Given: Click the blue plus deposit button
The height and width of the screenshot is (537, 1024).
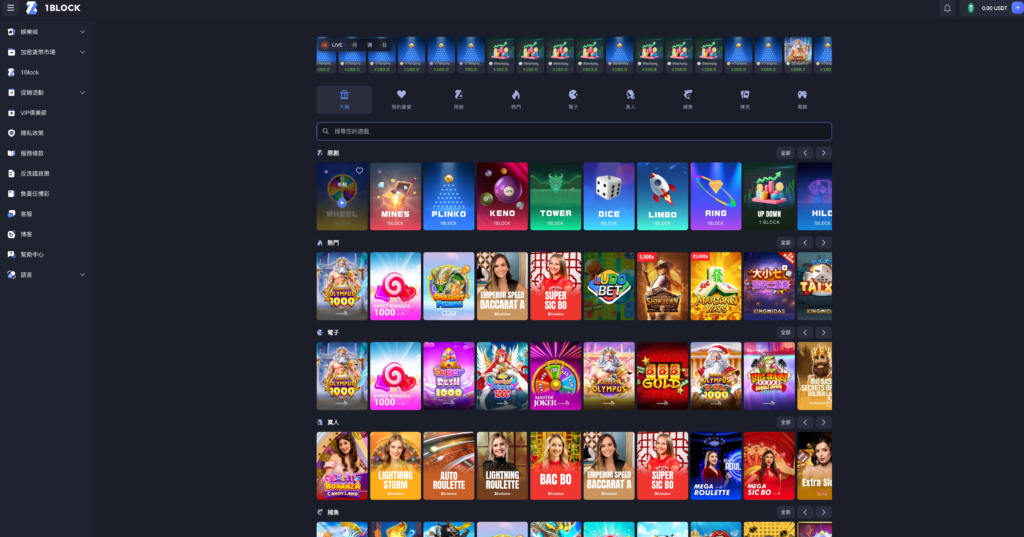Looking at the screenshot, I should pyautogui.click(x=1015, y=8).
